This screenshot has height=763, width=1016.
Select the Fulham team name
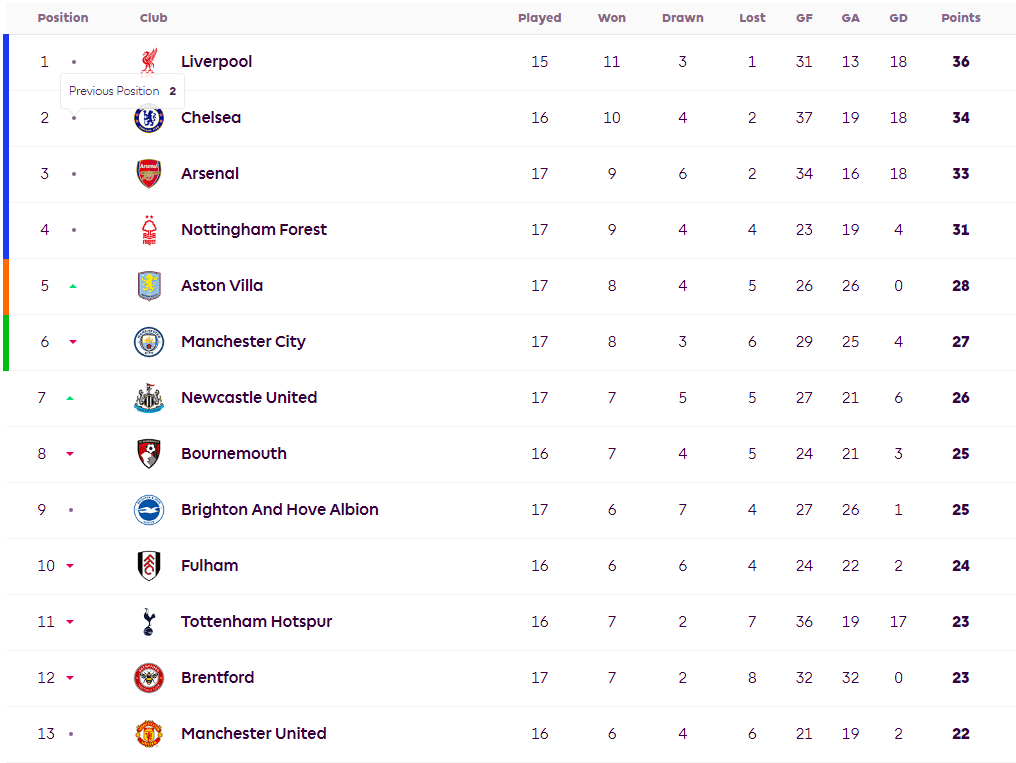[209, 565]
